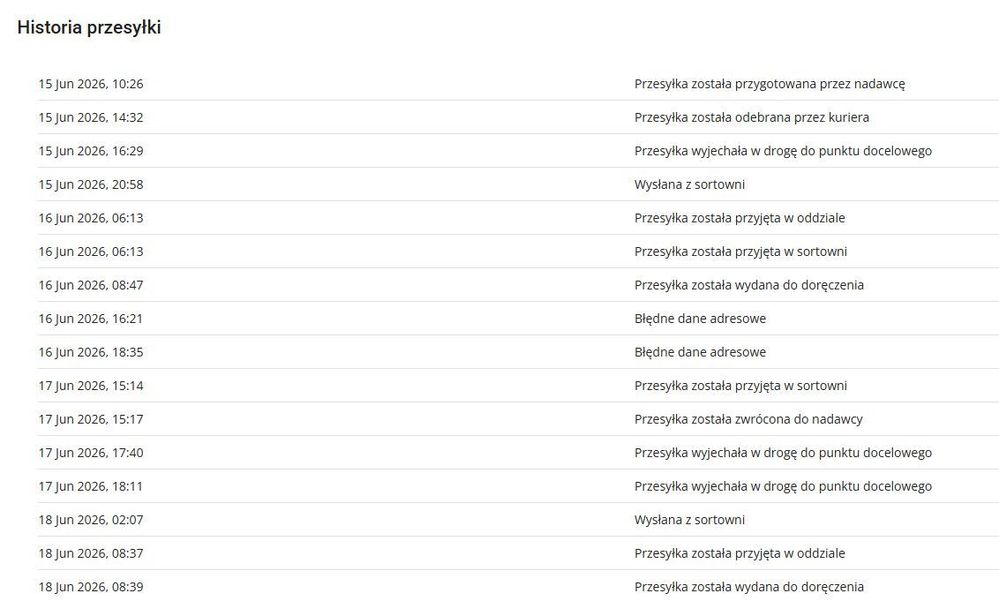Select the 15 Jun 2026, 16:29 timestamp
This screenshot has width=999, height=616.
point(90,151)
